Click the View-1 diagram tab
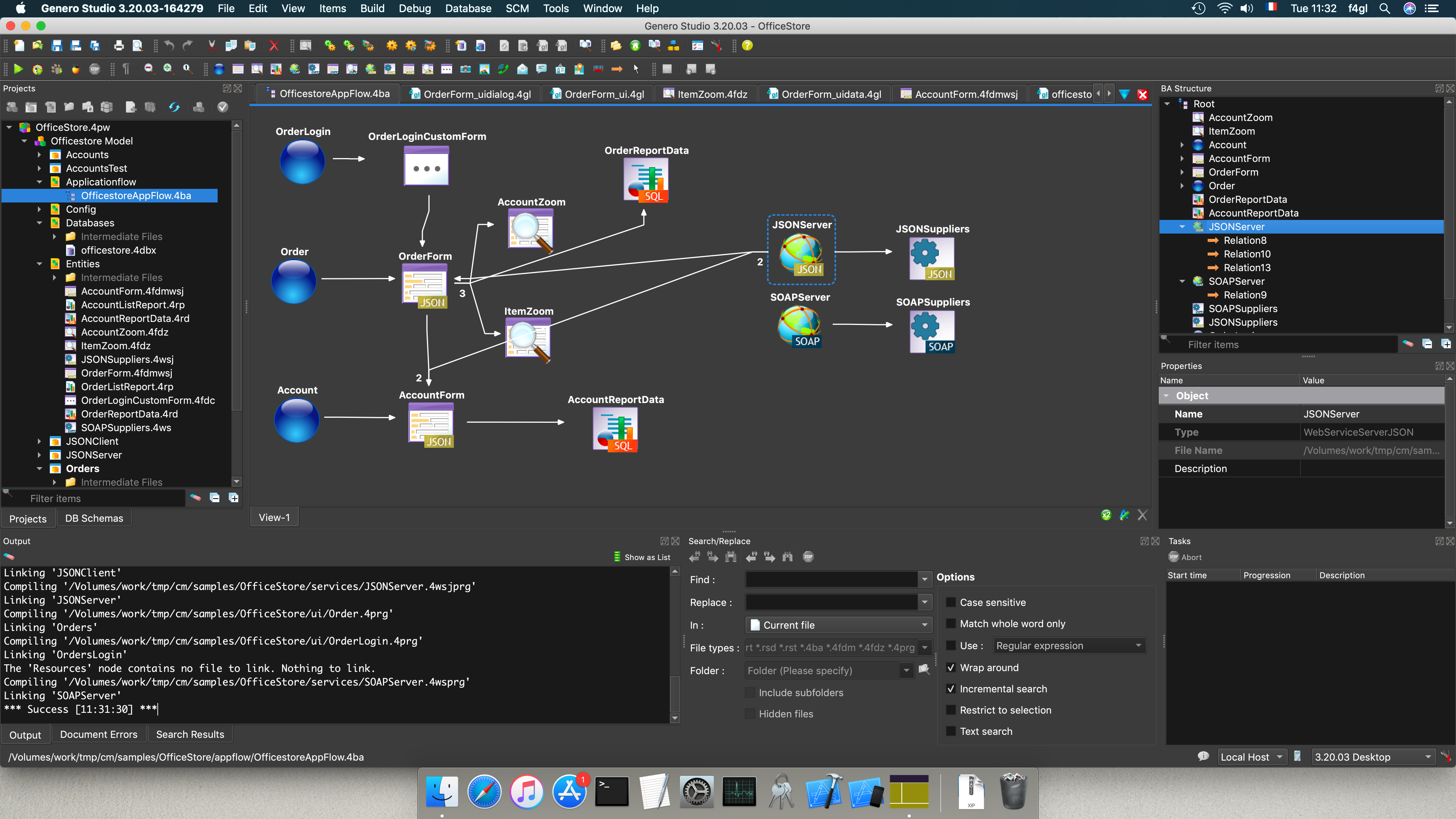1456x819 pixels. tap(274, 518)
